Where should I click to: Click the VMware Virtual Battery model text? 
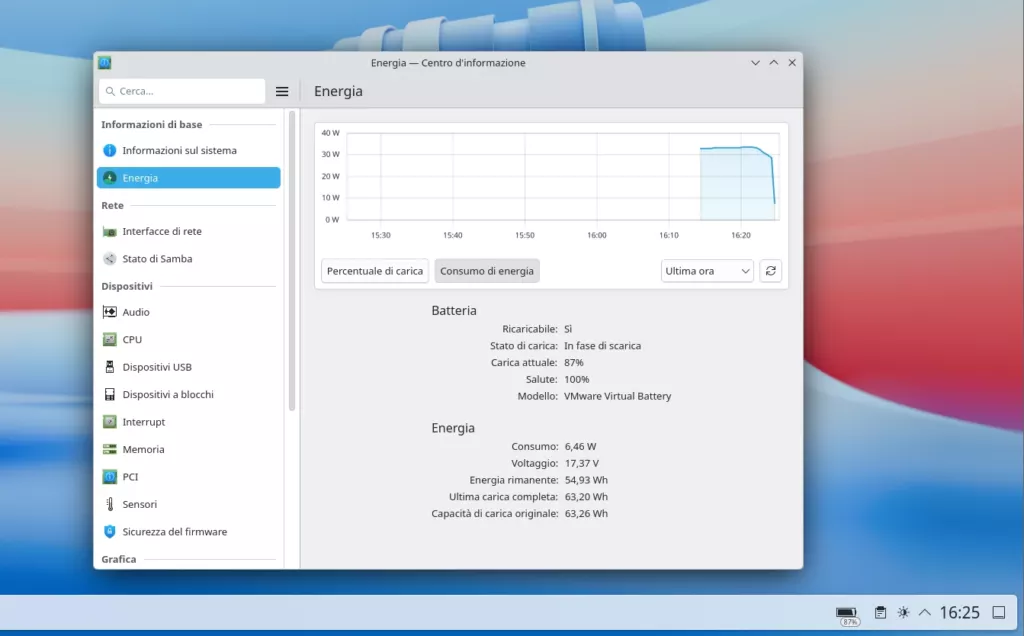[617, 396]
